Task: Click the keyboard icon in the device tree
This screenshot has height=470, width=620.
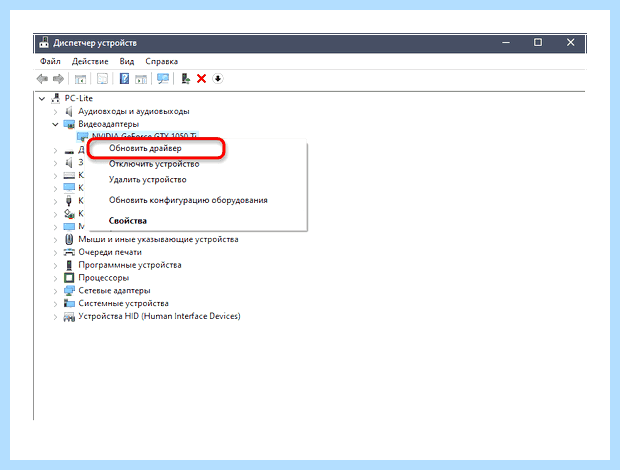Action: (x=69, y=175)
